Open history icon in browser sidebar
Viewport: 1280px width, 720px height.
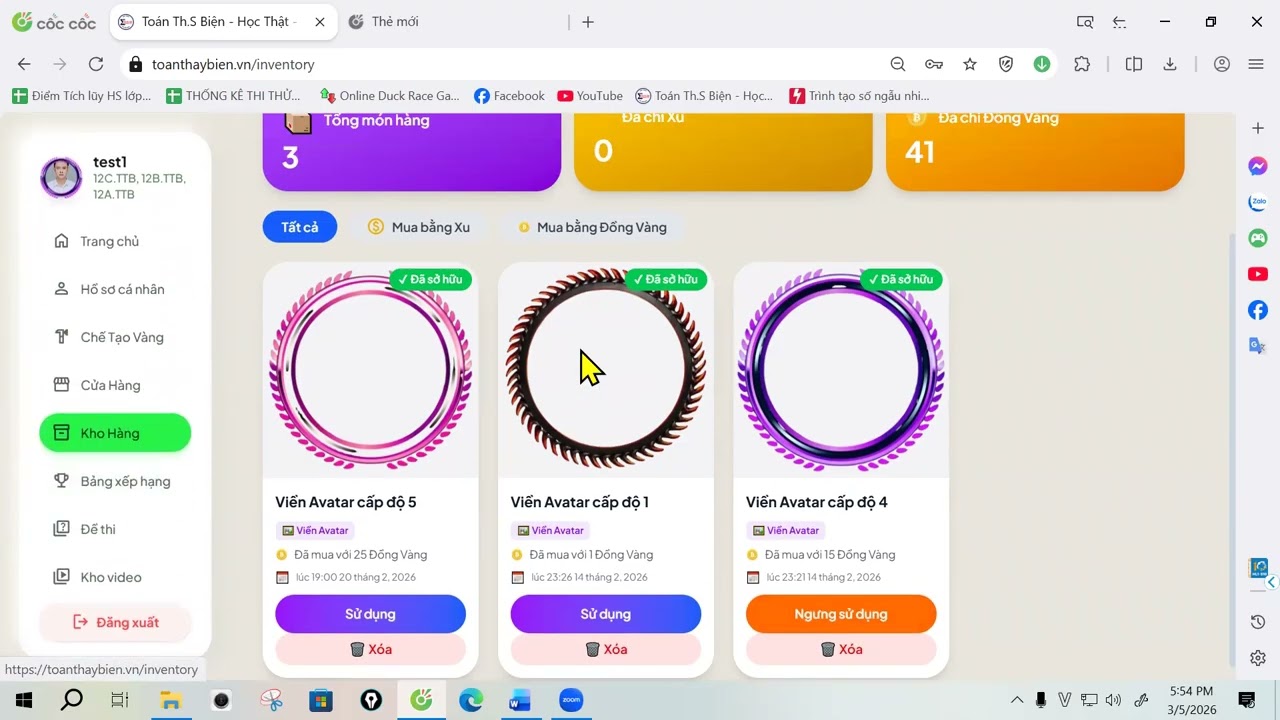tap(1258, 622)
